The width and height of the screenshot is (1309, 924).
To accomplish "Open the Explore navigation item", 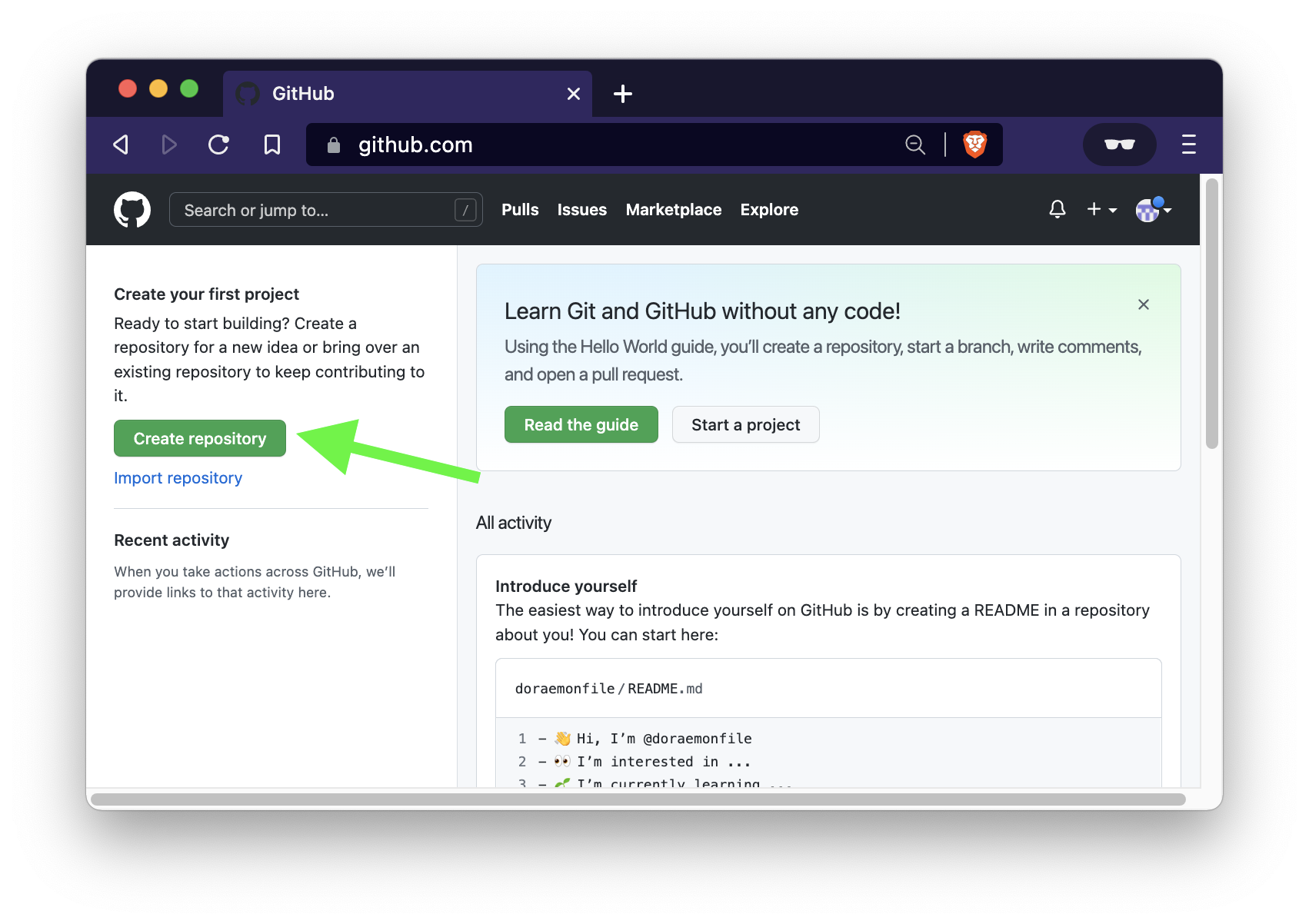I will (769, 209).
